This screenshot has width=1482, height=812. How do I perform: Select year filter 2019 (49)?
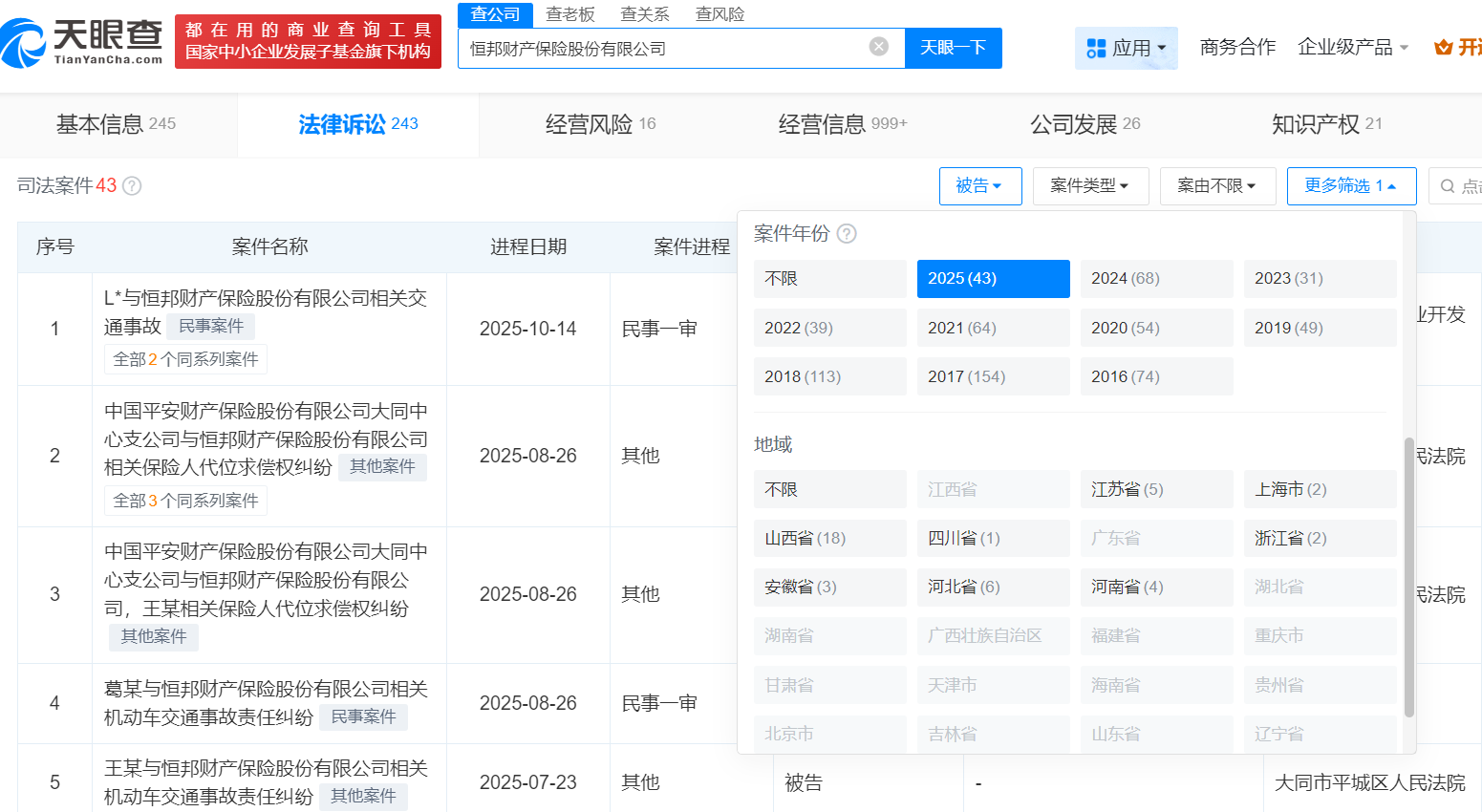pos(1320,328)
